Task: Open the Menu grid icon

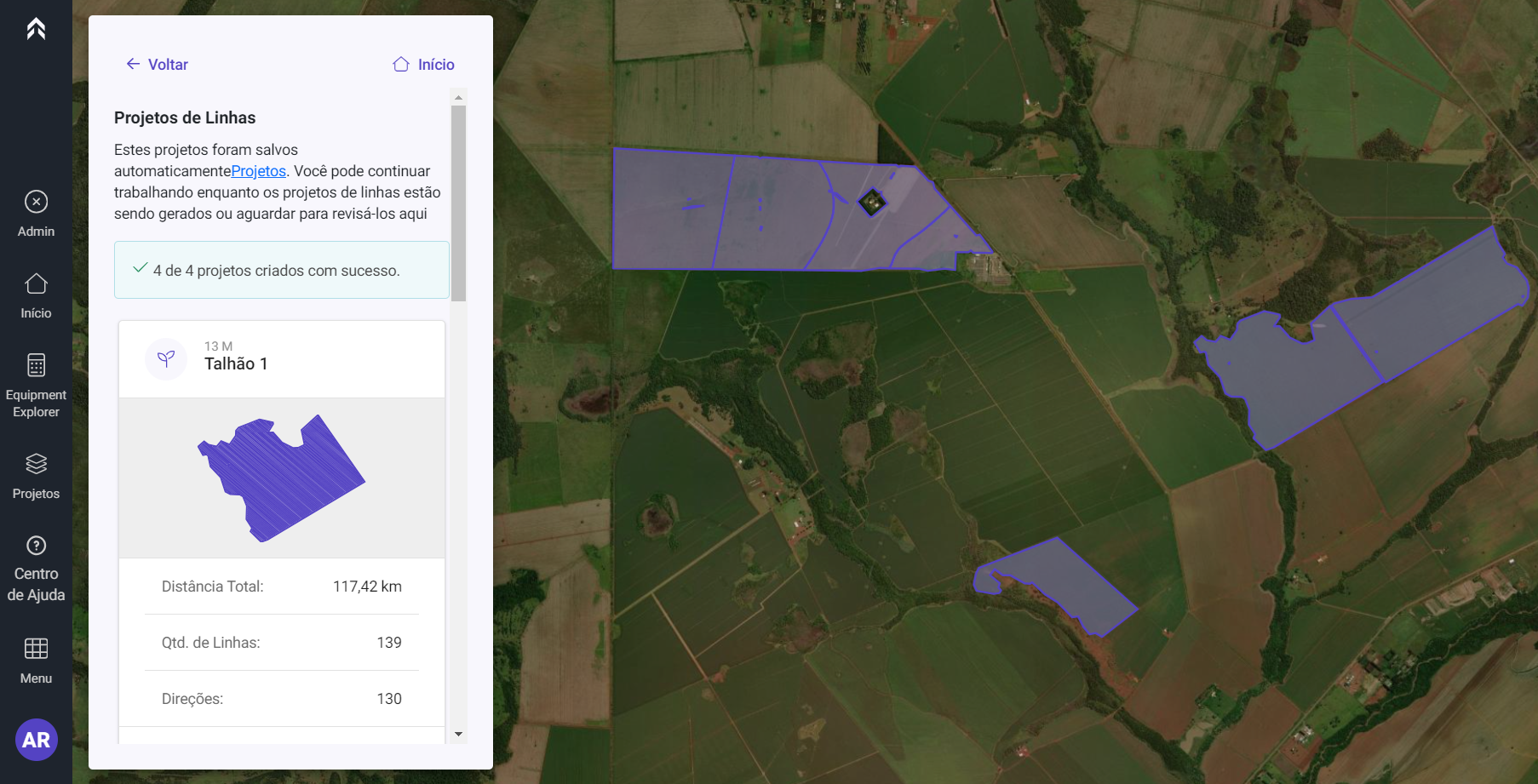Action: coord(36,660)
